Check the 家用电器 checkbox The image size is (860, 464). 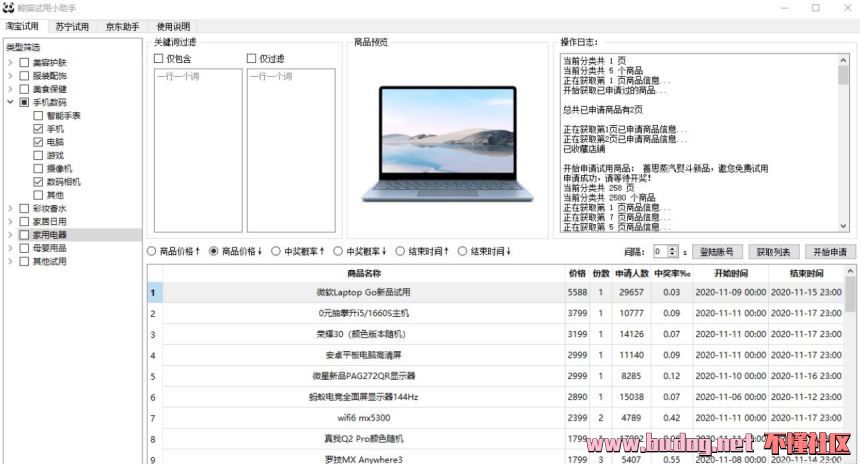24,235
